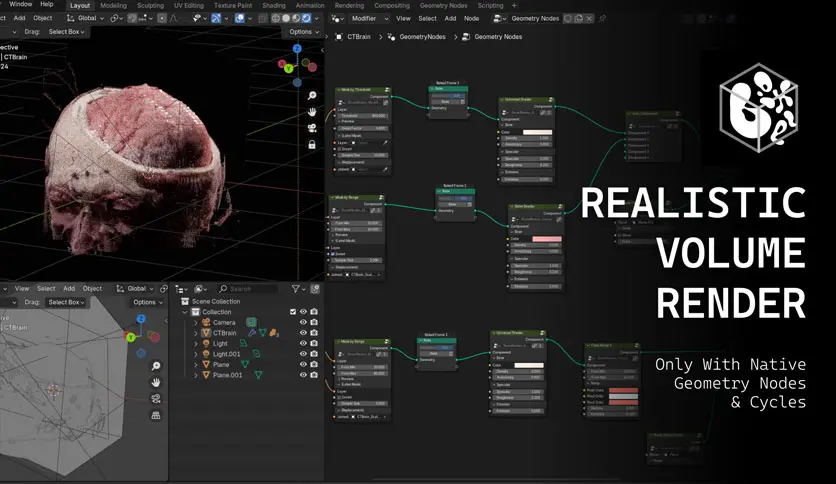Screen dimensions: 836x484
Task: Hide Camera using its eye icon
Action: click(303, 322)
